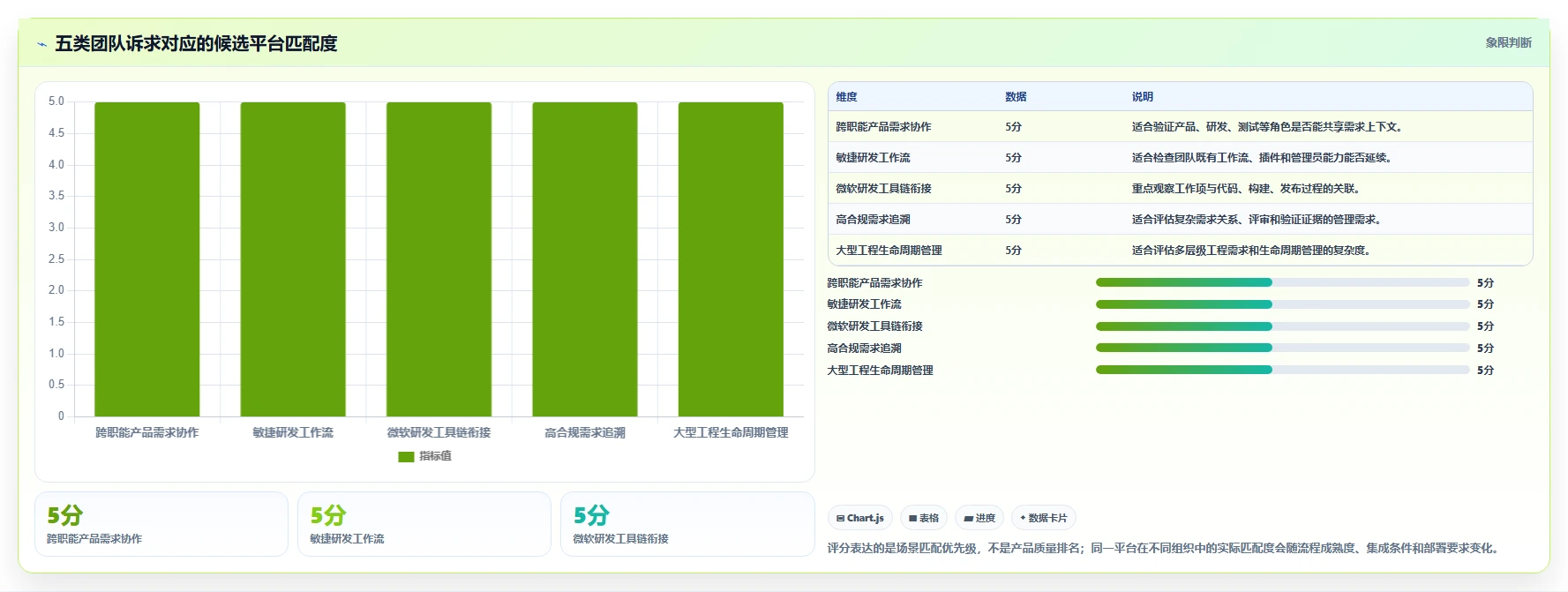Viewport: 1568px width, 592px height.
Task: Click the 敏捷研发工作流 bar in chart
Action: tap(293, 259)
